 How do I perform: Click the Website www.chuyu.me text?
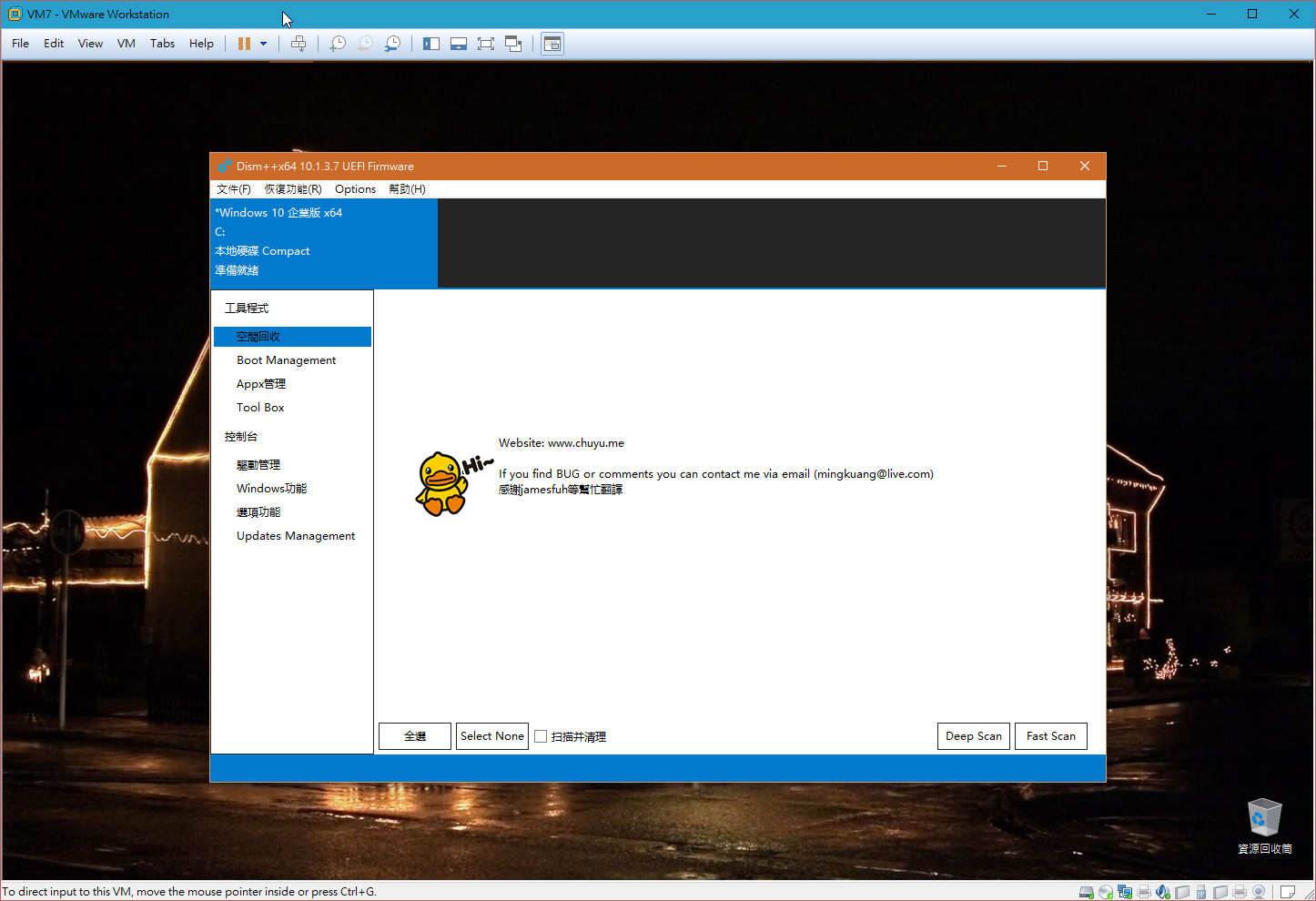(562, 443)
